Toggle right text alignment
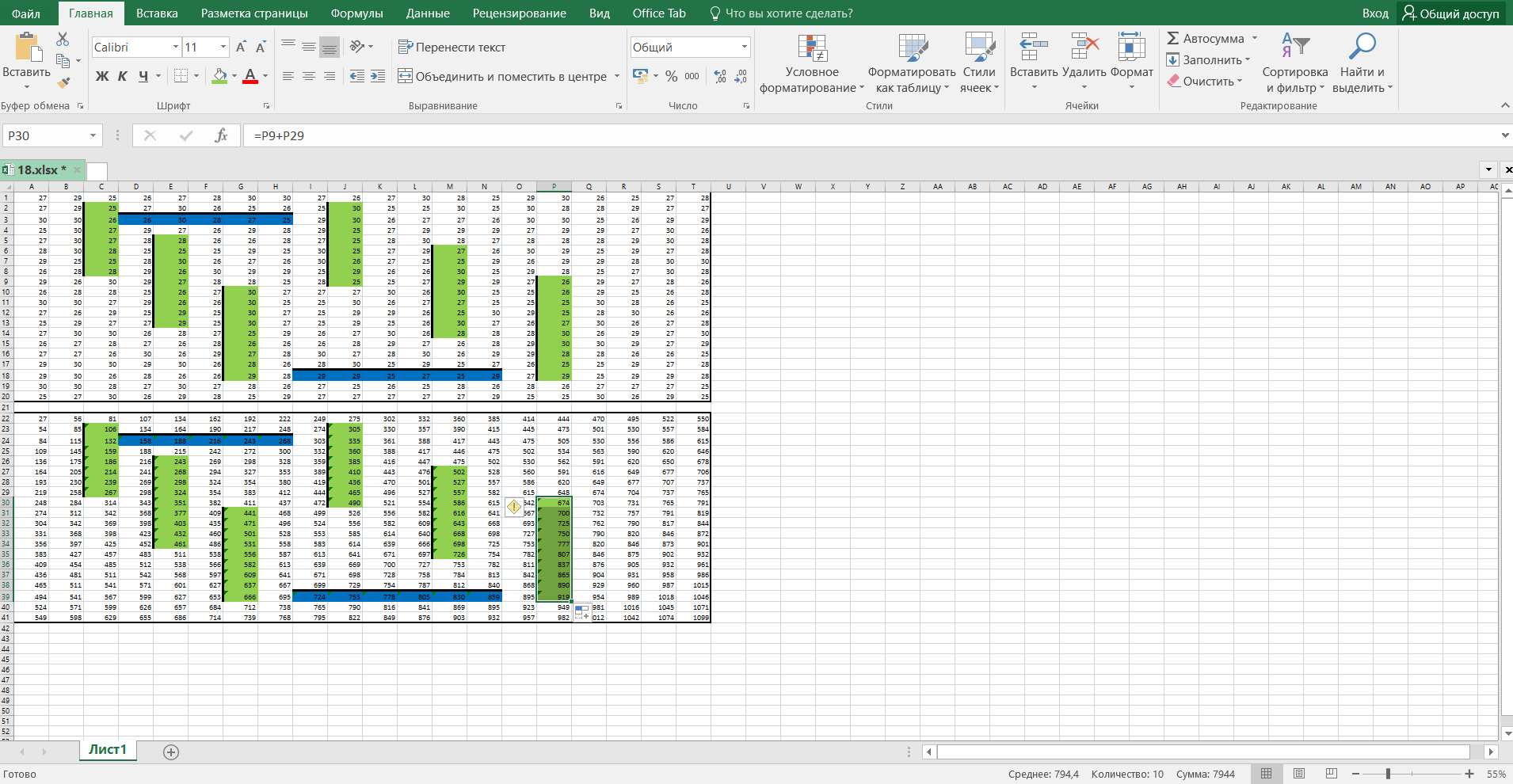 pyautogui.click(x=330, y=76)
